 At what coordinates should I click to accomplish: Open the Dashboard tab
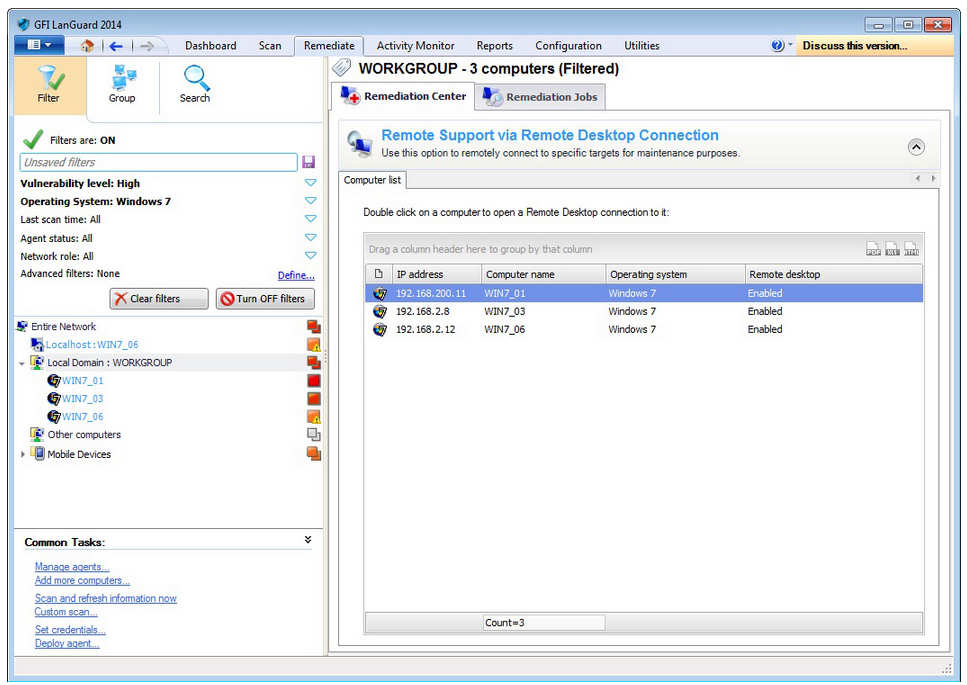[x=211, y=46]
